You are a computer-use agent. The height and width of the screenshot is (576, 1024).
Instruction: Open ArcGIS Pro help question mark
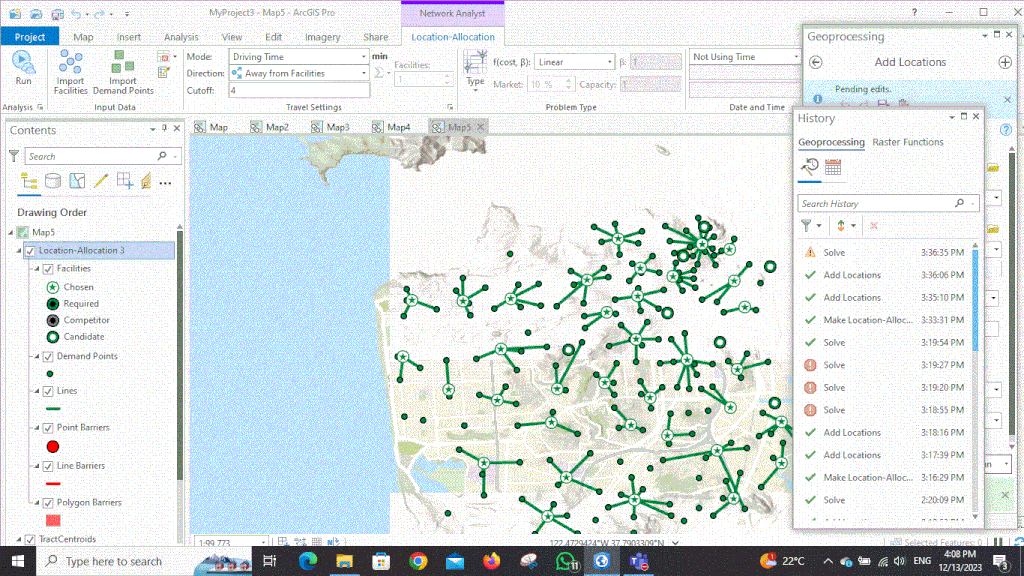coord(914,12)
